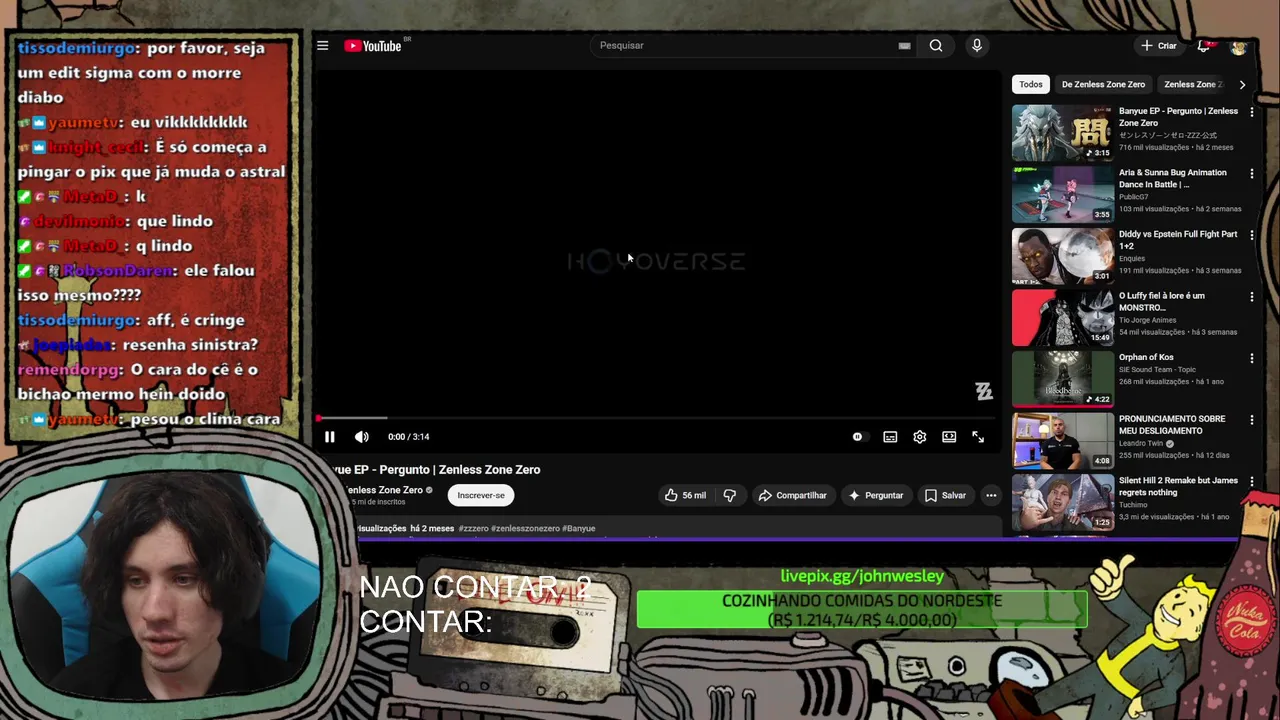
Task: Click the #zzzero hashtag
Action: point(473,528)
